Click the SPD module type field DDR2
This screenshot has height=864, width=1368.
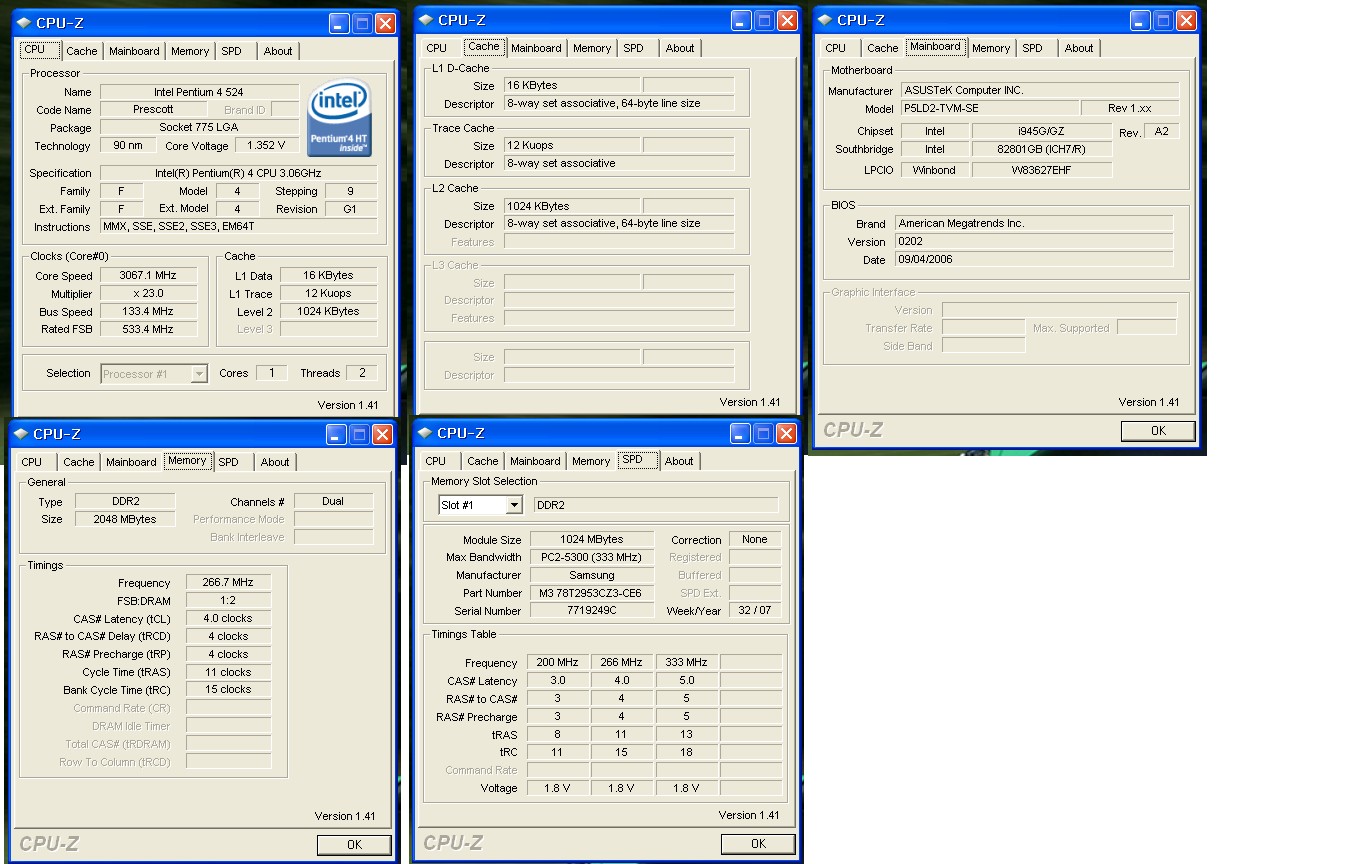(x=656, y=505)
